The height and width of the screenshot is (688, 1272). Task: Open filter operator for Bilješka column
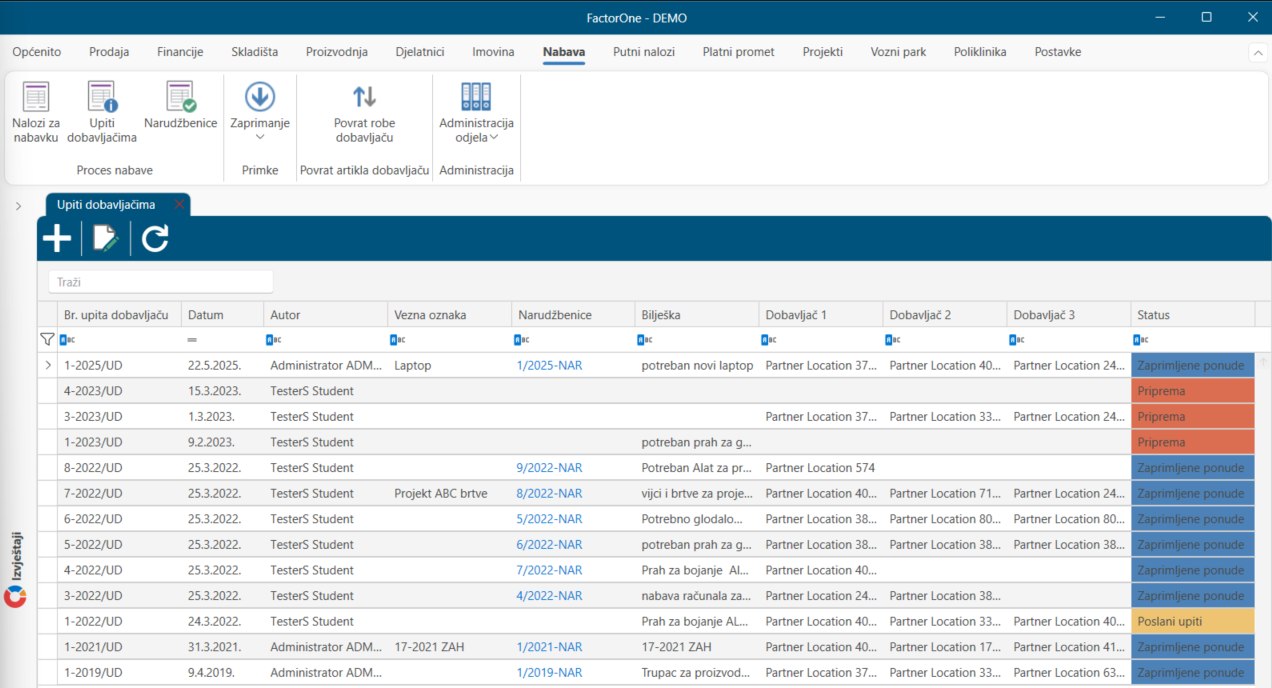click(x=646, y=340)
